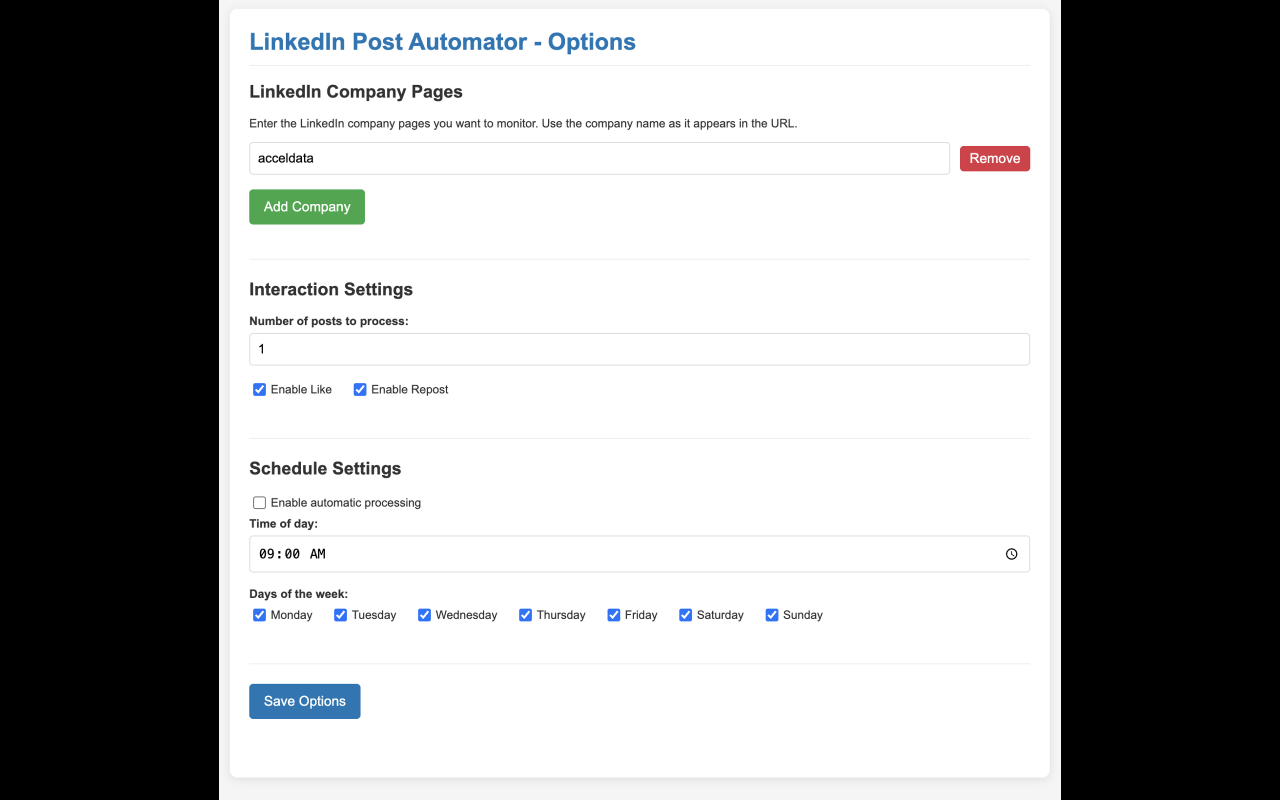
Task: Click the AM period in time field
Action: (x=318, y=554)
